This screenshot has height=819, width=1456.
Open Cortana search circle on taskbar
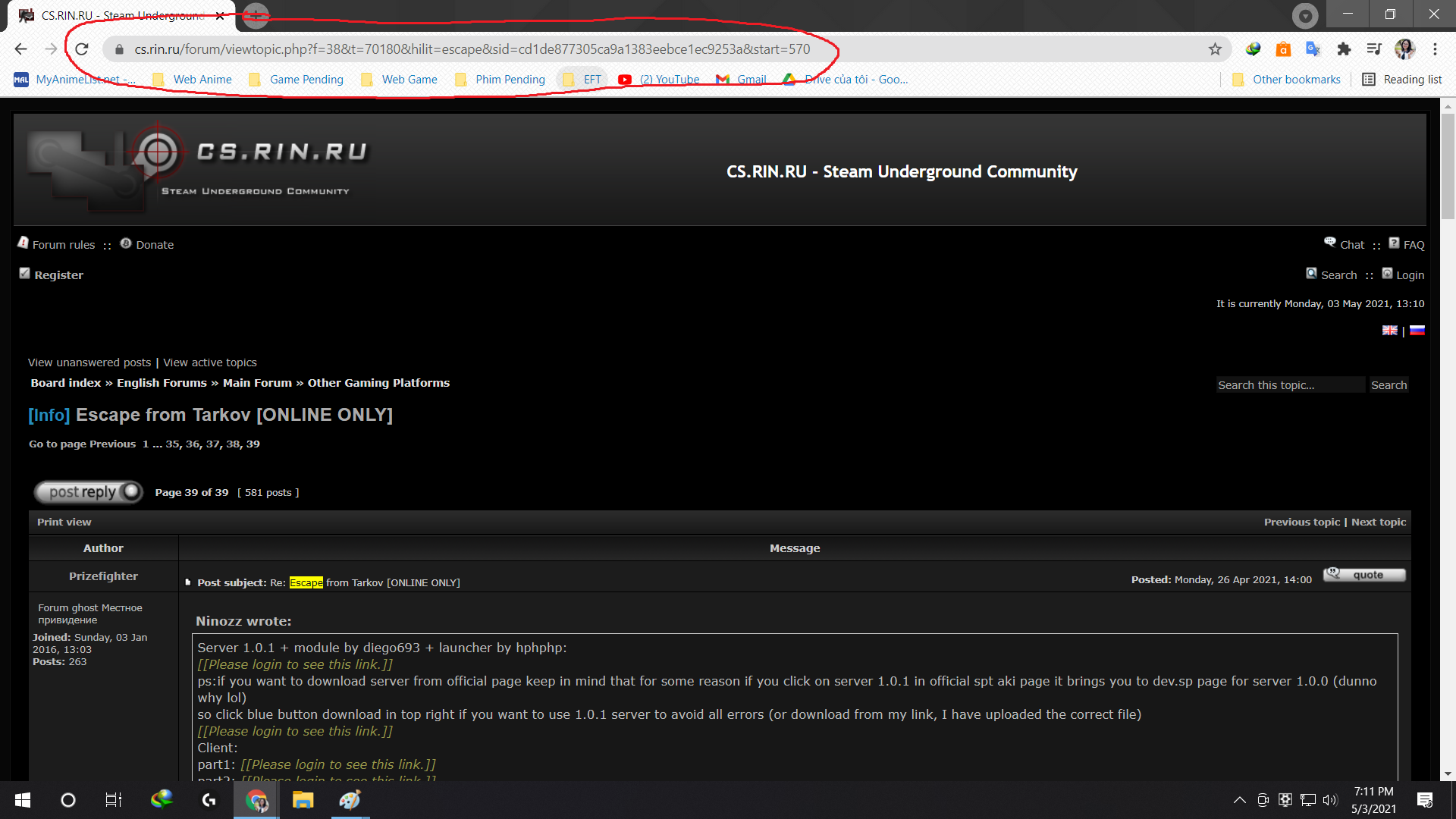click(x=68, y=800)
